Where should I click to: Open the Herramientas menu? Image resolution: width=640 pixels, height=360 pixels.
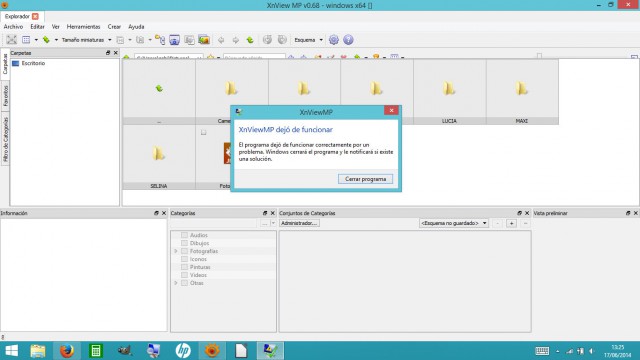pos(83,27)
